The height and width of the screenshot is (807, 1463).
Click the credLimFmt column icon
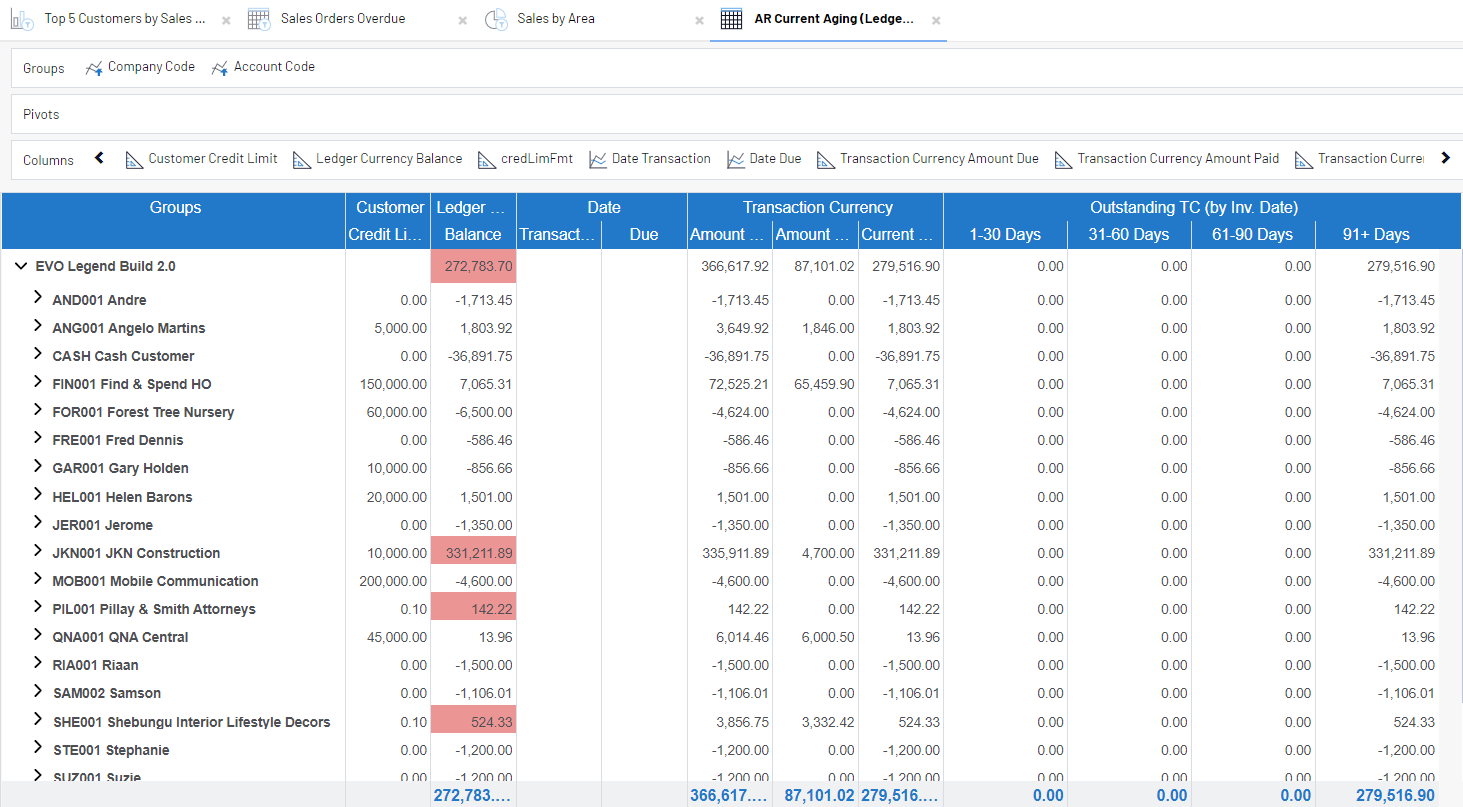pyautogui.click(x=487, y=160)
